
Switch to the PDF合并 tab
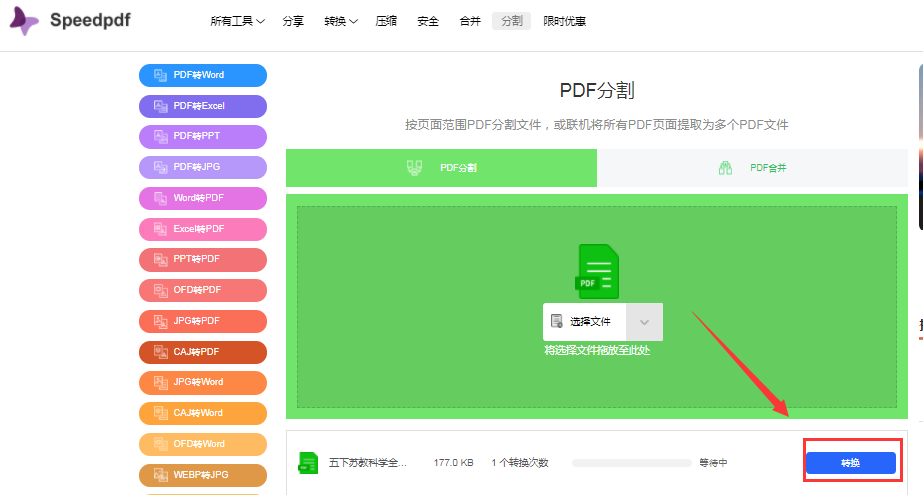752,168
